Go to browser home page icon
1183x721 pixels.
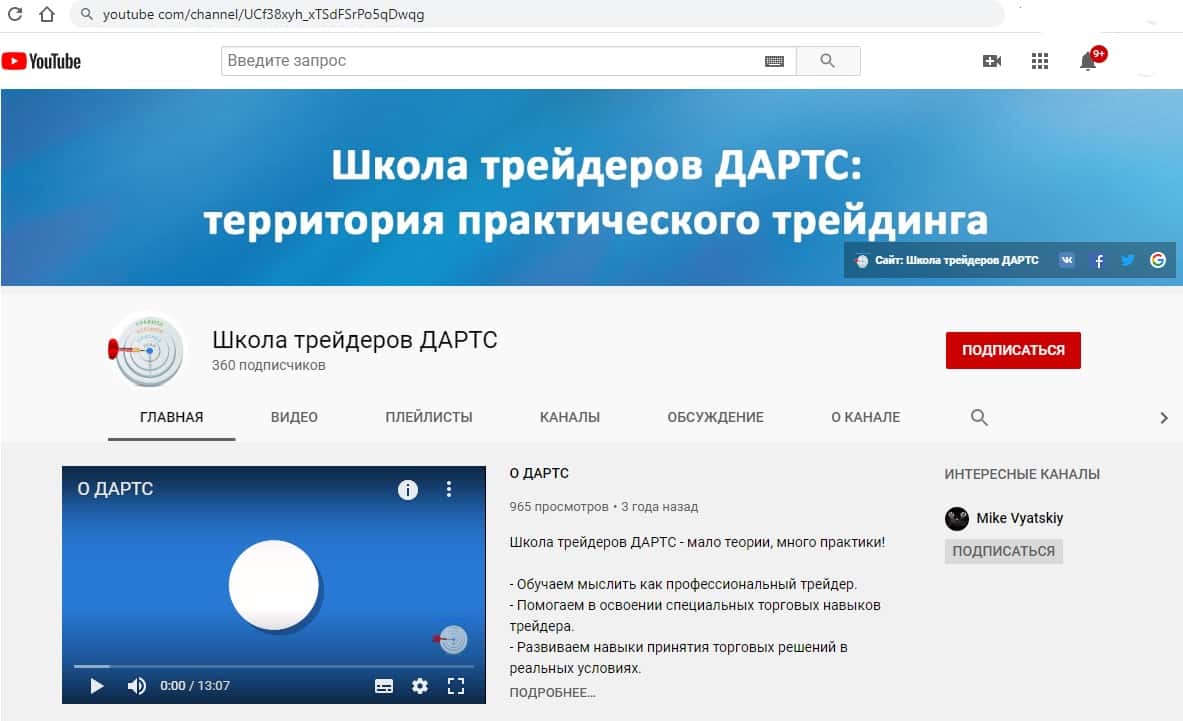(x=47, y=14)
